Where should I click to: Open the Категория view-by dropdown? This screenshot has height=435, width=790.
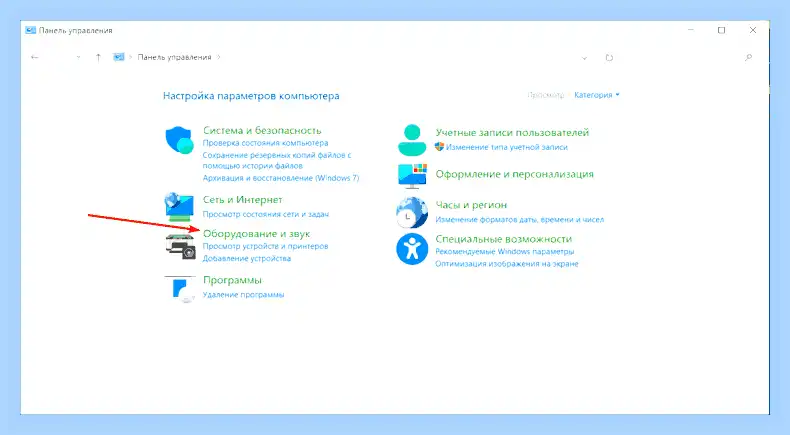(x=597, y=95)
